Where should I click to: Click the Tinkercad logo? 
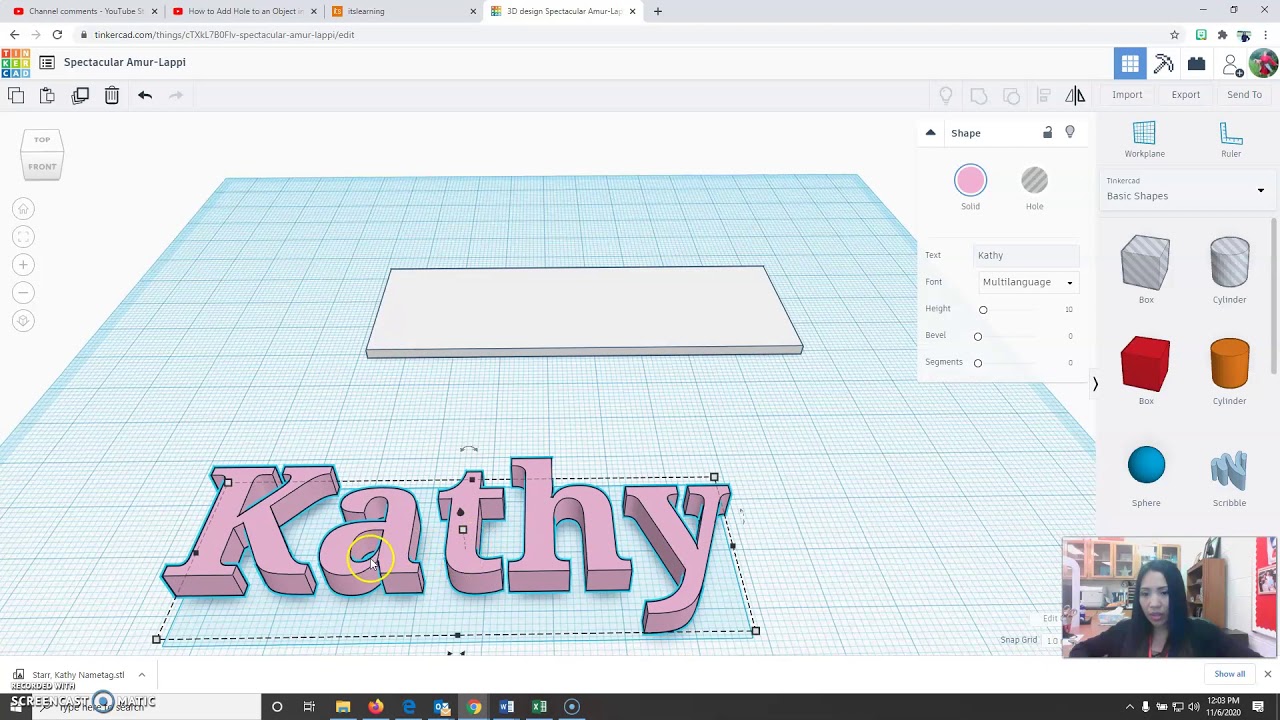(x=15, y=62)
